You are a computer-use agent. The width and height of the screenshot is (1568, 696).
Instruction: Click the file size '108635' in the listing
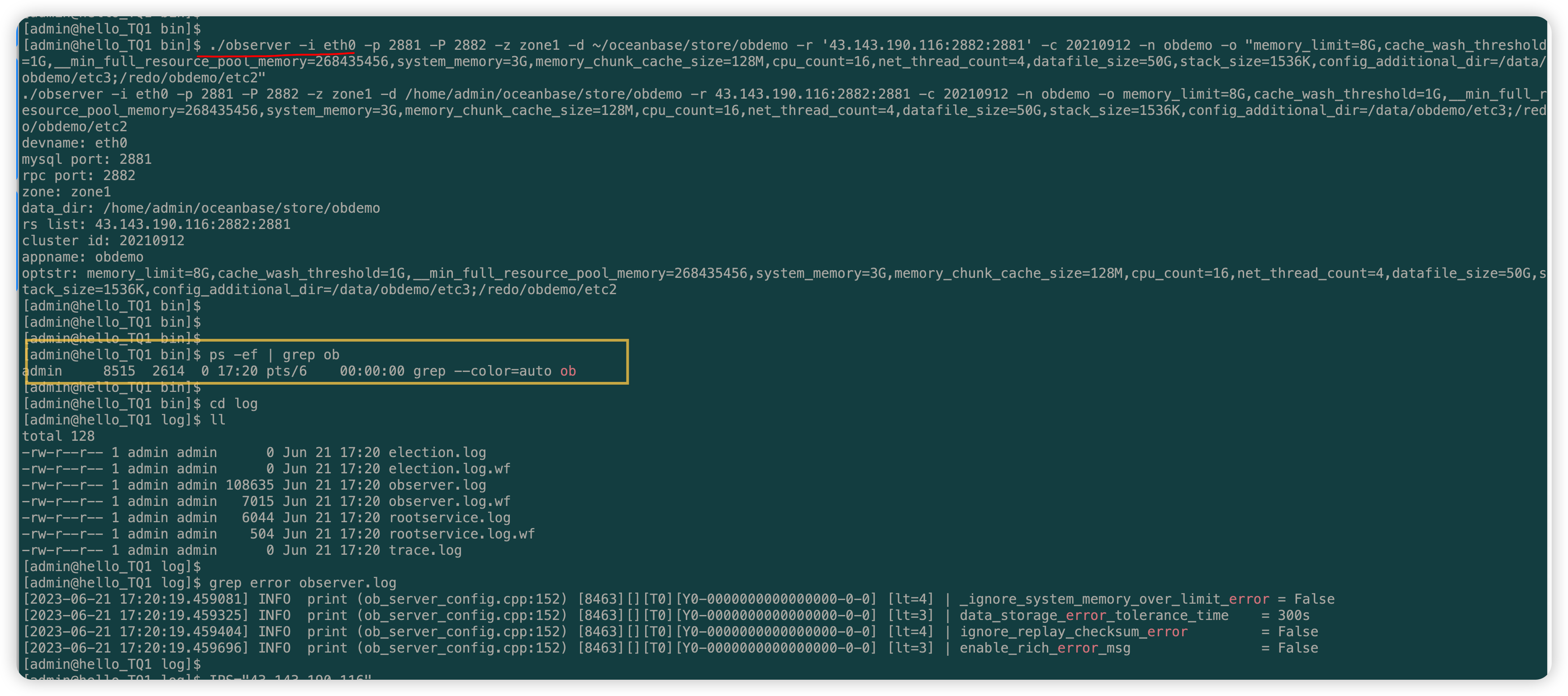pyautogui.click(x=250, y=485)
